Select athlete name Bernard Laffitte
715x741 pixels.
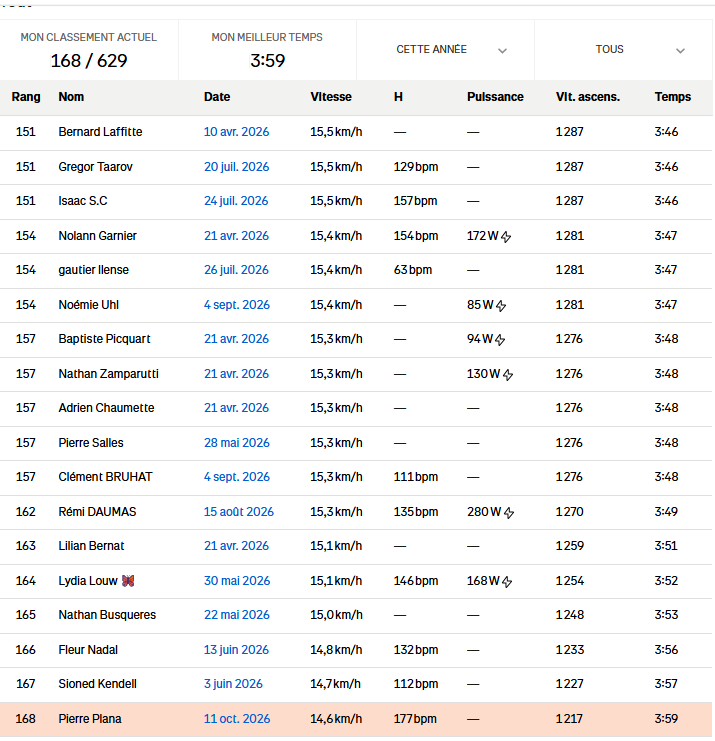(100, 132)
